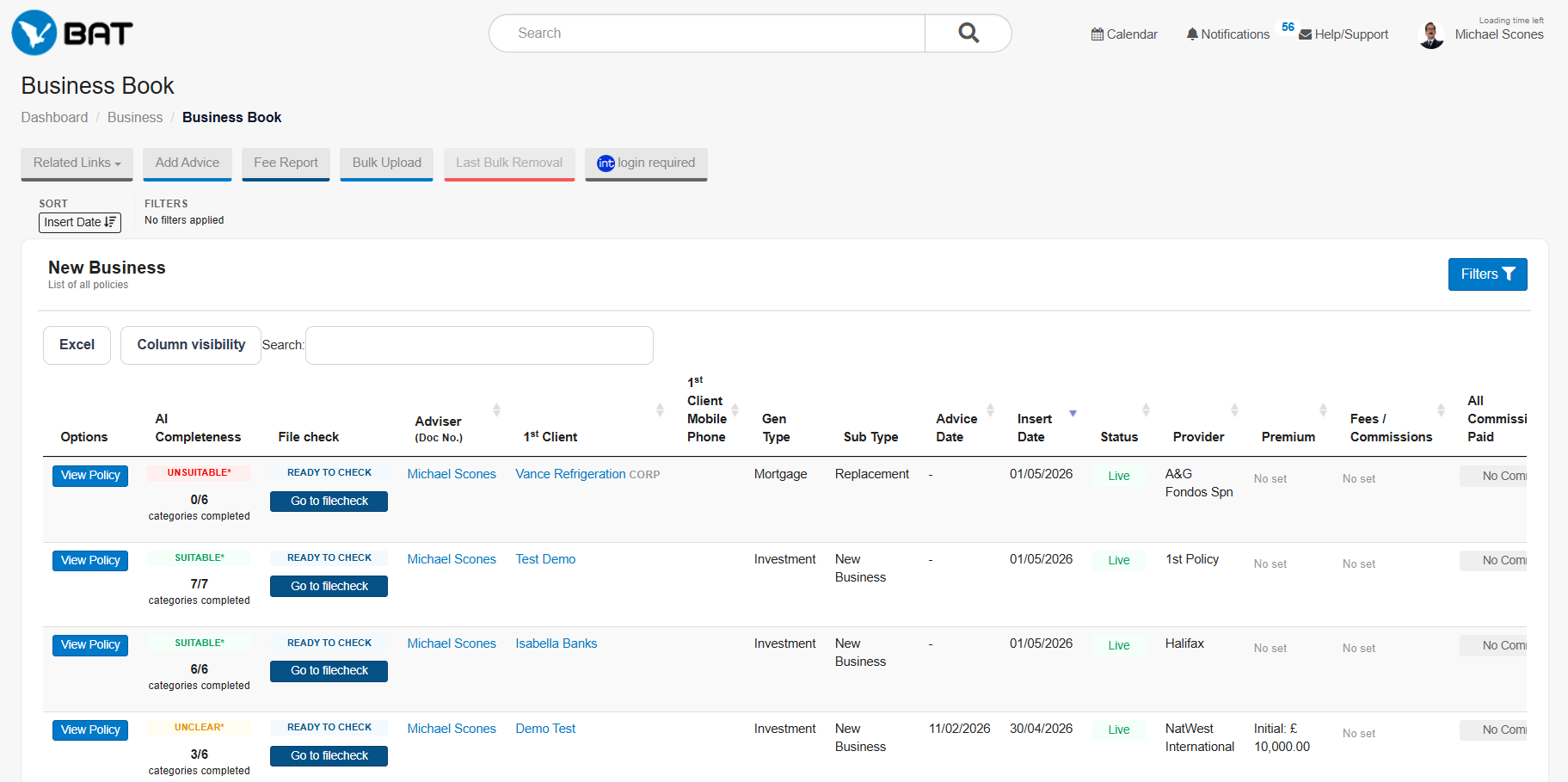
Task: Go to filecheck for Isabella Banks
Action: tap(329, 671)
